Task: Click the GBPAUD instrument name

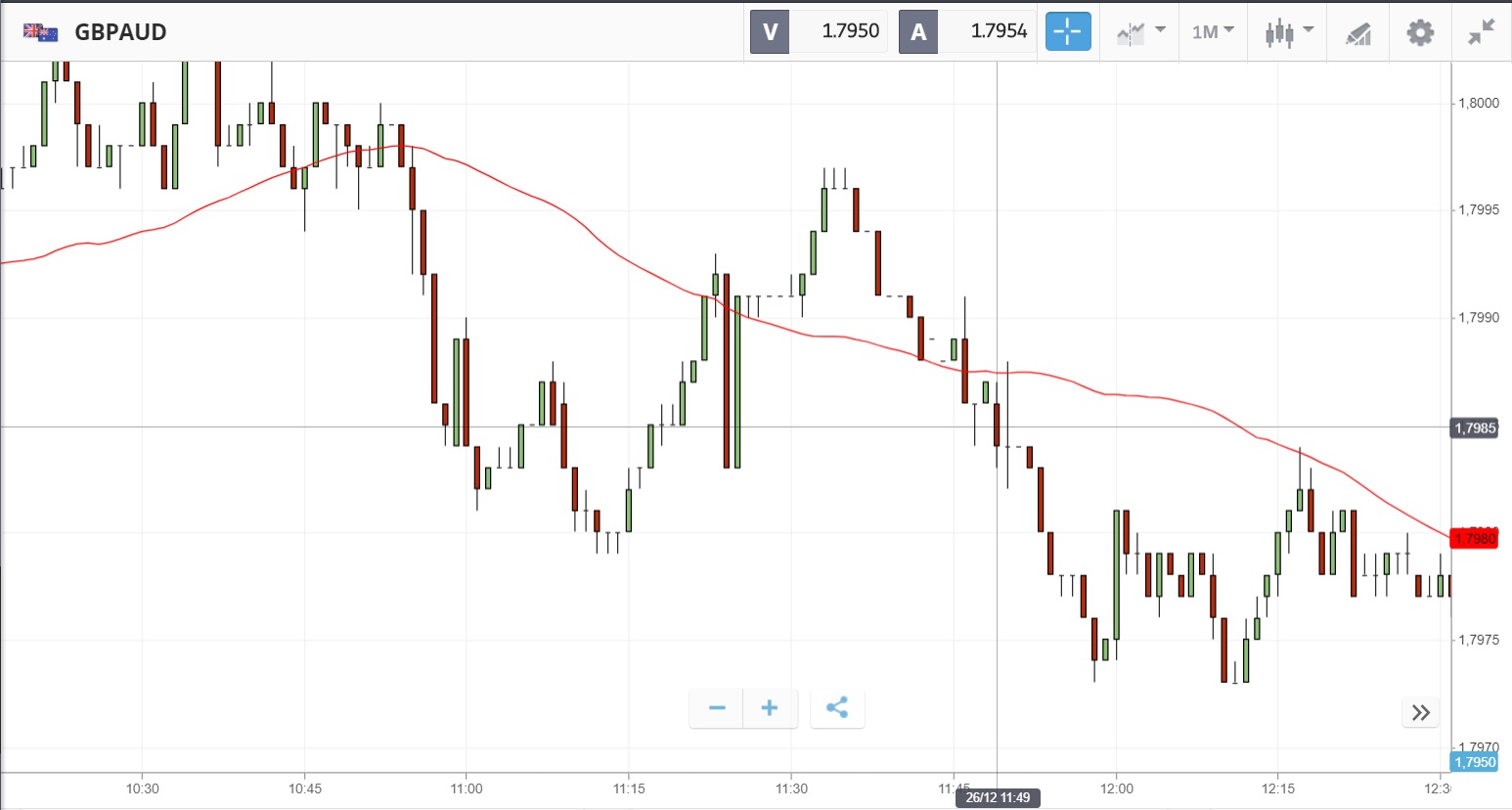Action: (120, 32)
